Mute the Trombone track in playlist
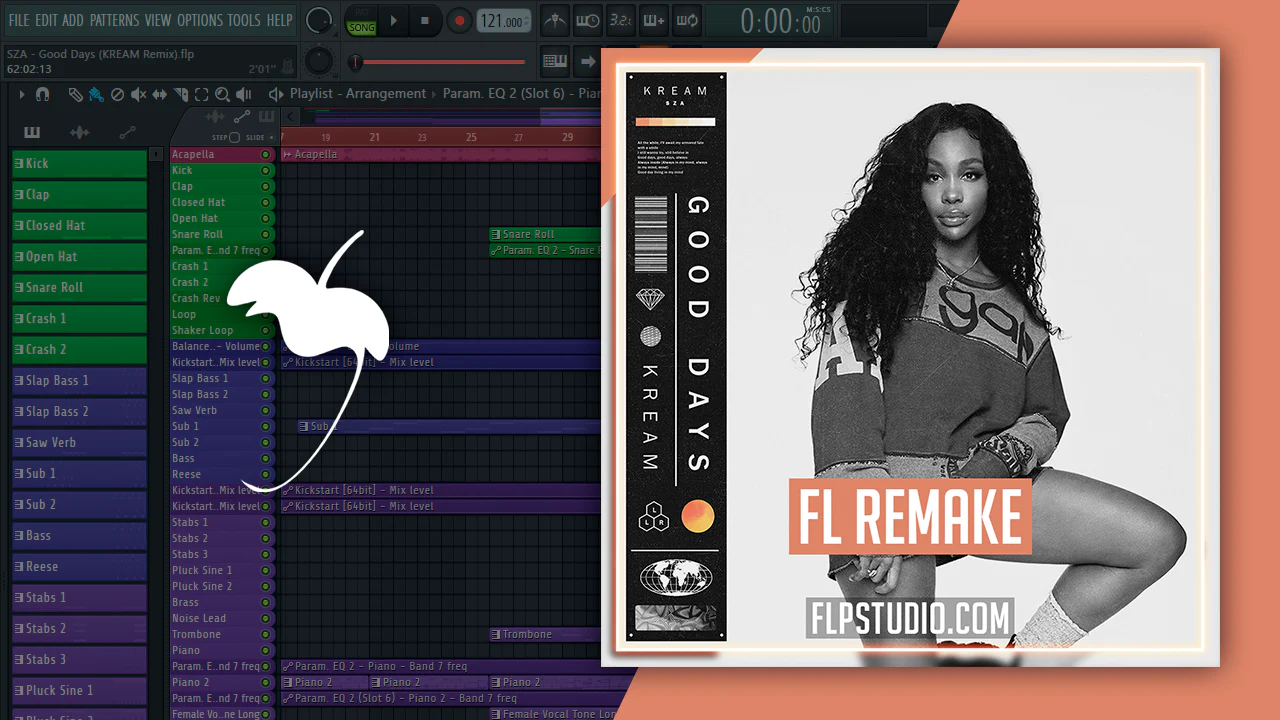The image size is (1280, 720). pos(266,635)
